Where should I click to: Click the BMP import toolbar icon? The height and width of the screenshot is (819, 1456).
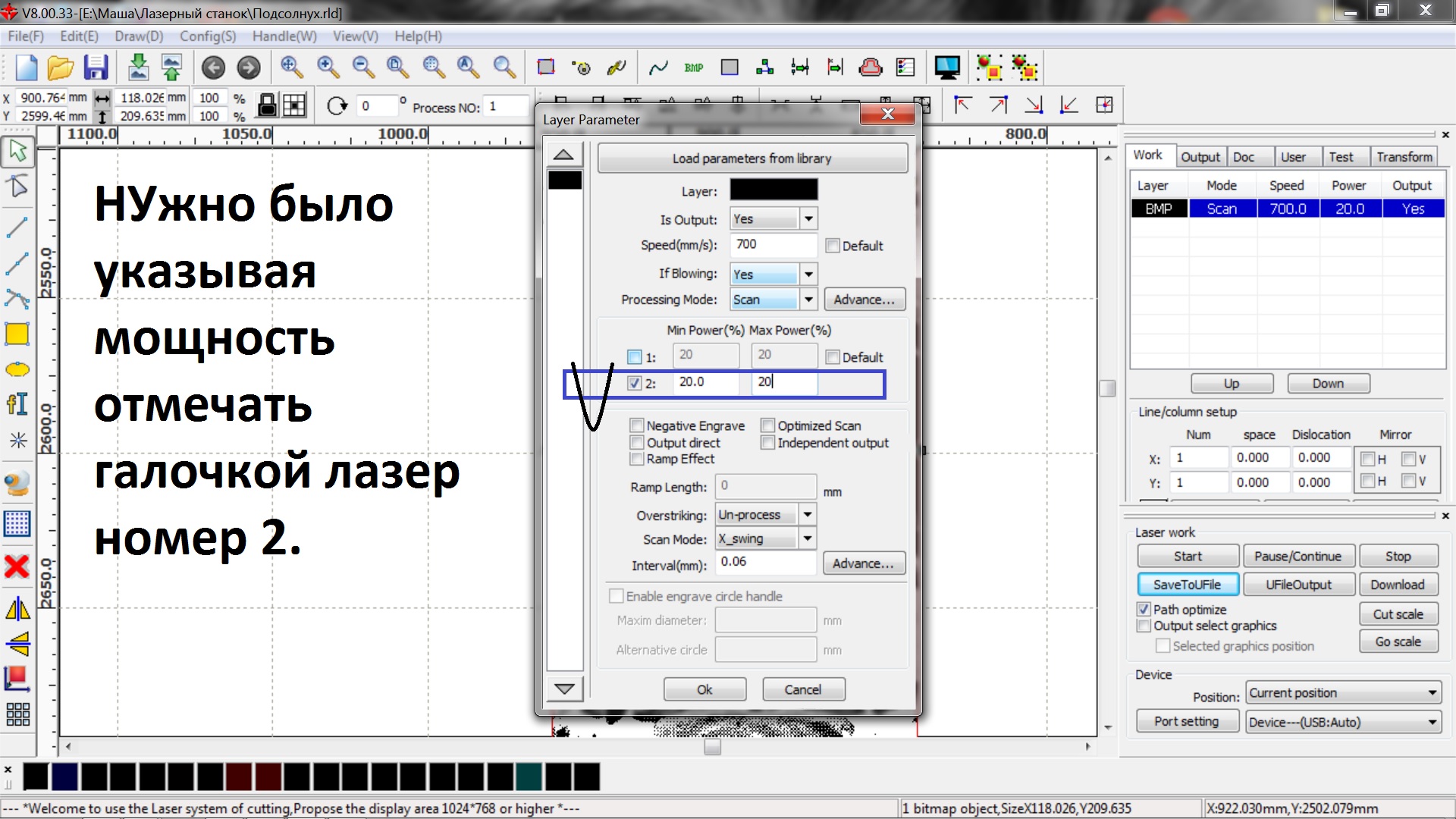tap(693, 67)
